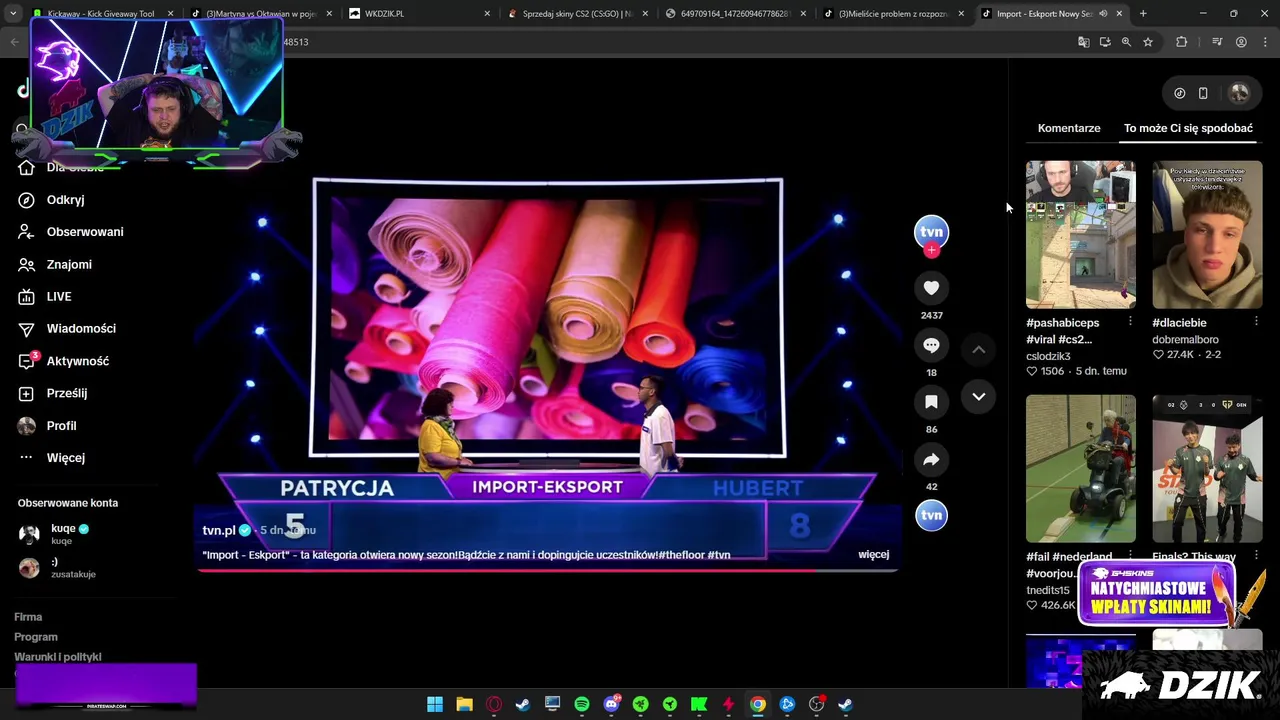Click Warunki i polityki footer link
The width and height of the screenshot is (1280, 720).
(58, 657)
